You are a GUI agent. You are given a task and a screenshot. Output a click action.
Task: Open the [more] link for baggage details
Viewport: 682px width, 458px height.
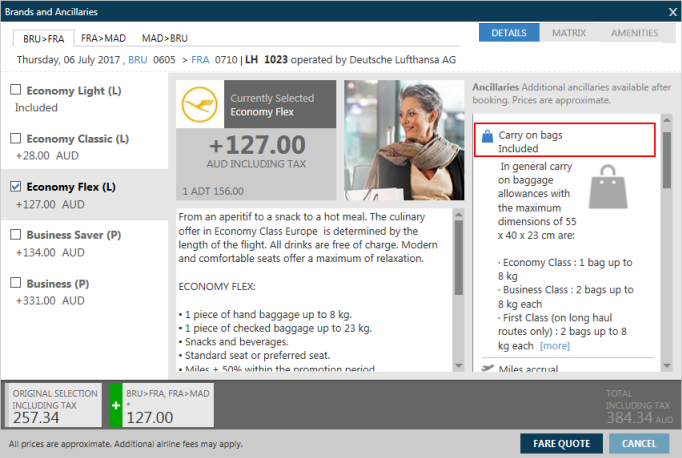[554, 345]
